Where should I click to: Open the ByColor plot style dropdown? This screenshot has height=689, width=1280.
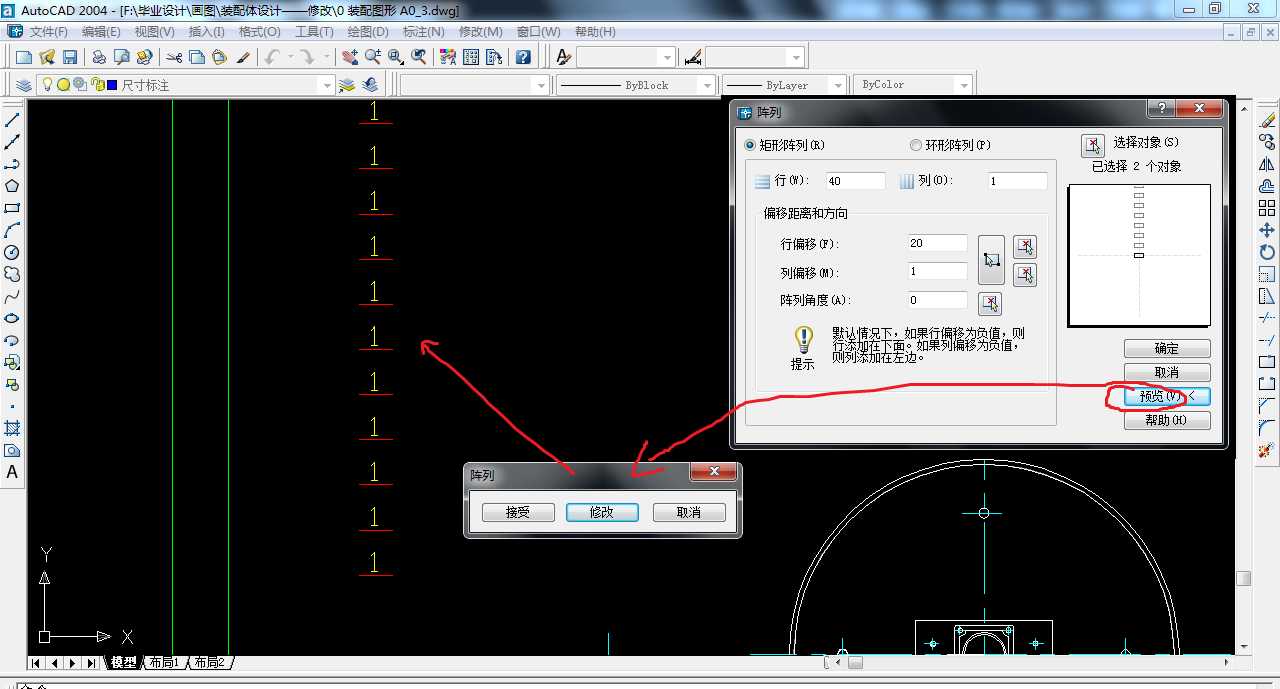click(x=964, y=85)
